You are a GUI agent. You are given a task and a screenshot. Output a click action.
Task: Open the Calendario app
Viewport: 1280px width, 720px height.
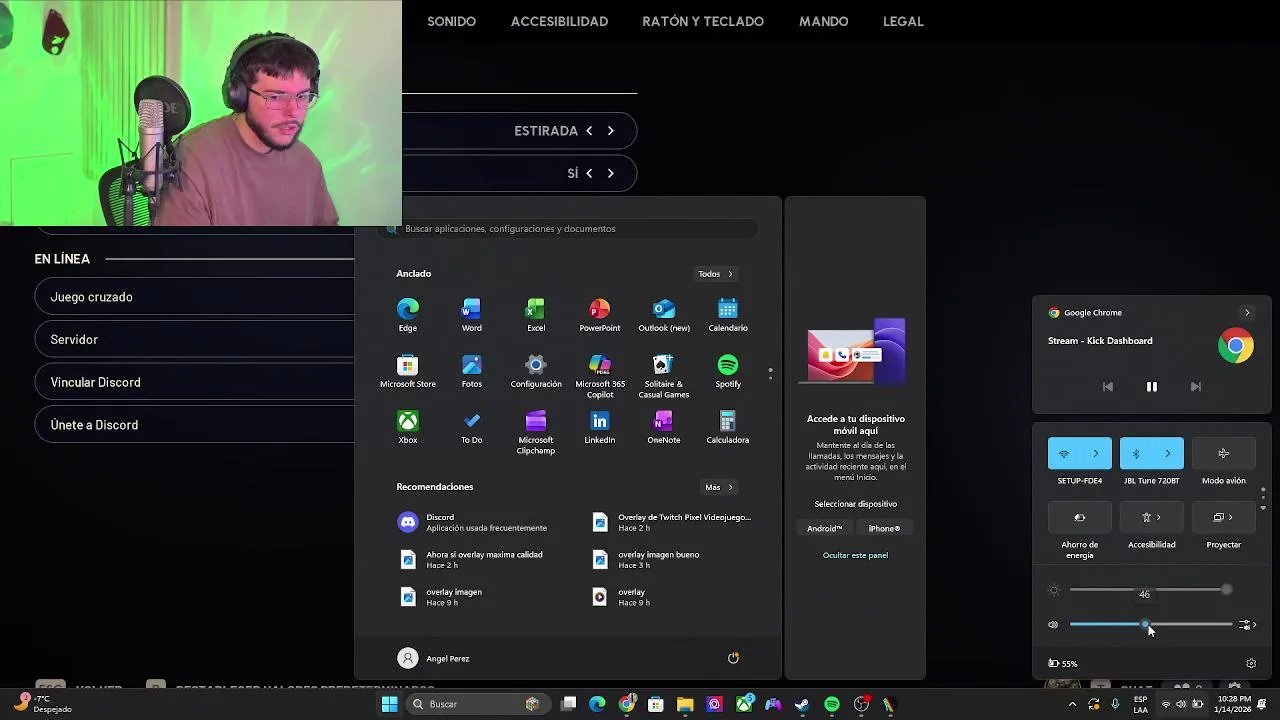click(x=728, y=315)
